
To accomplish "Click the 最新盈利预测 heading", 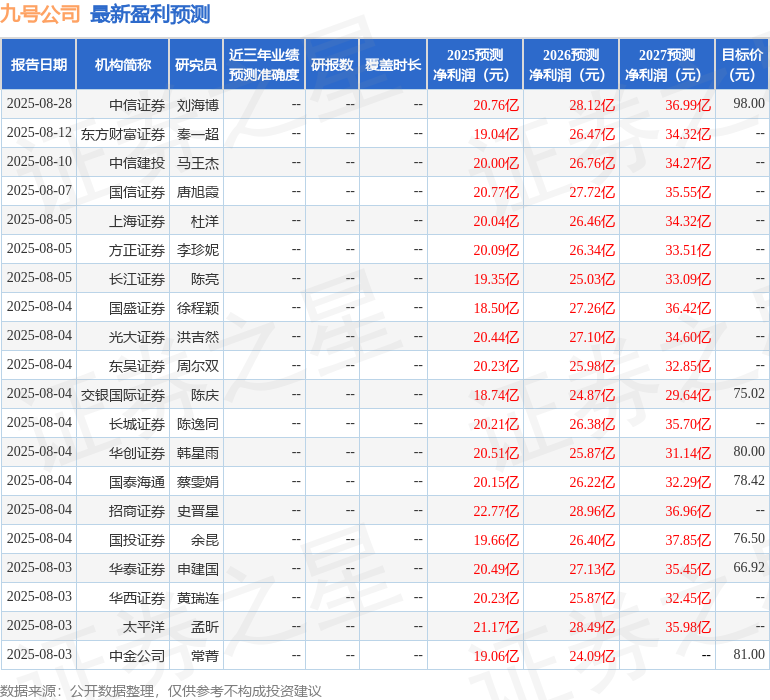I will click(150, 14).
